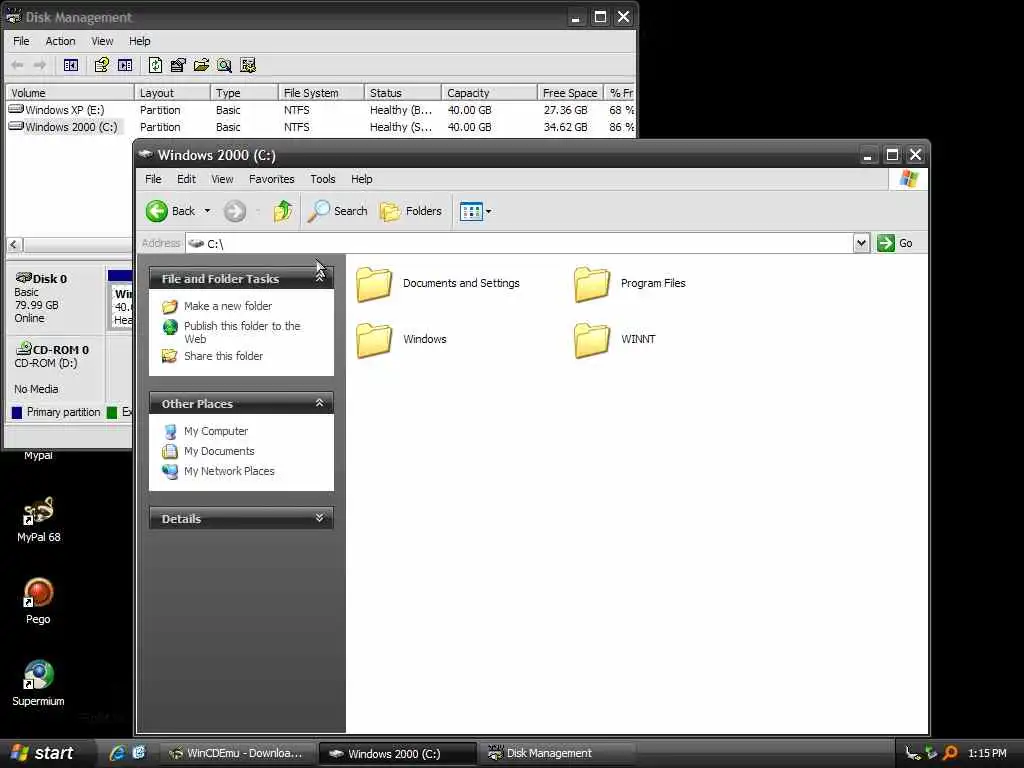Open the Forward button history dropdown
The image size is (1024, 768).
259,211
